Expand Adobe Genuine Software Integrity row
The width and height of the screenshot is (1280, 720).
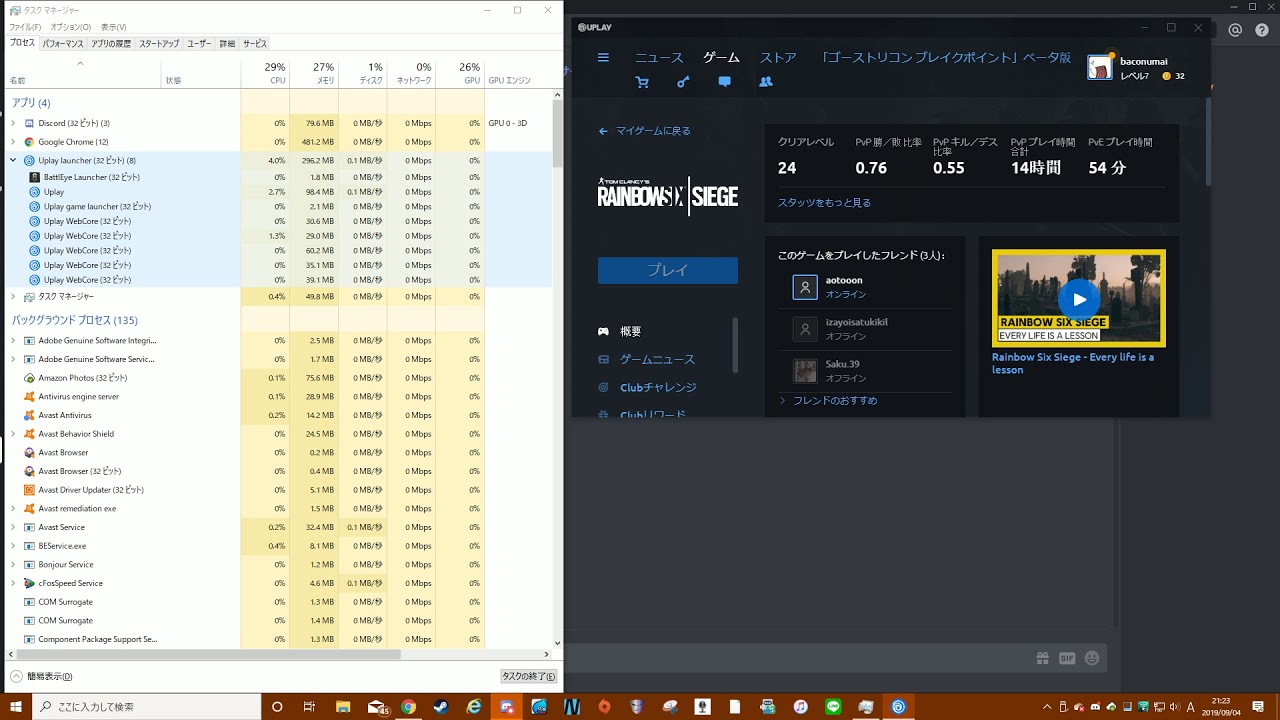[x=13, y=341]
